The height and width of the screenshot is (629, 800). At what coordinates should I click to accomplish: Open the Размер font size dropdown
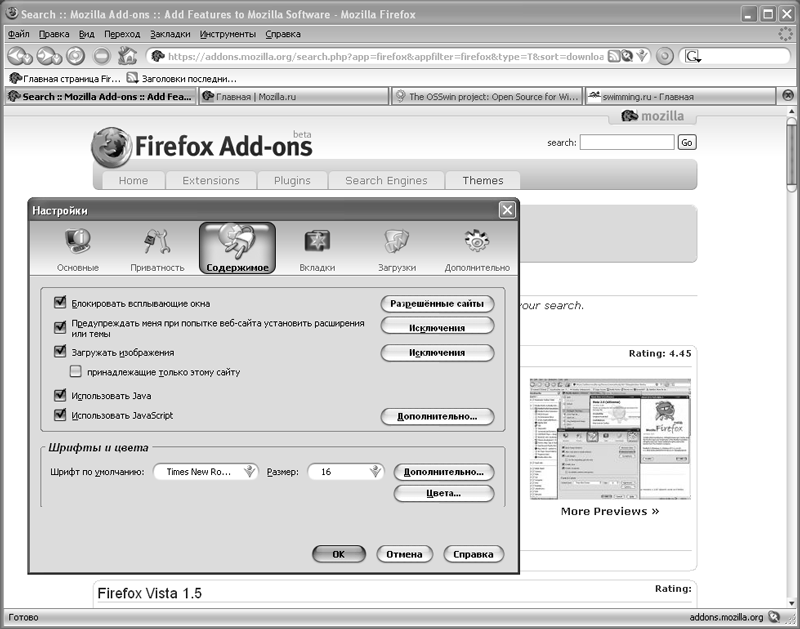point(346,472)
